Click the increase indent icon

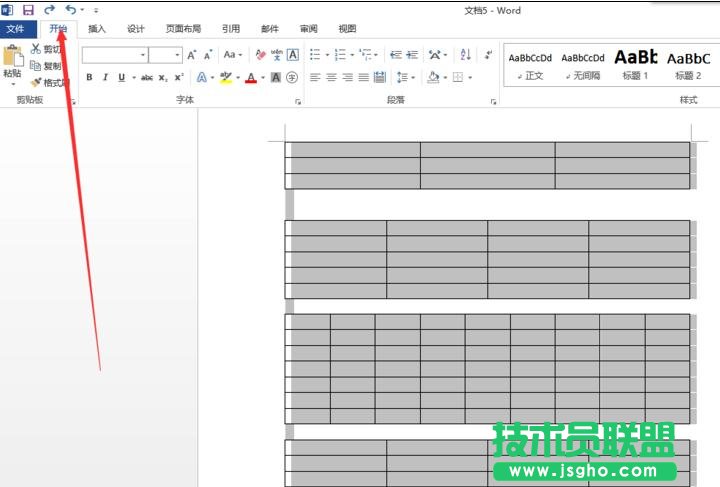point(412,55)
